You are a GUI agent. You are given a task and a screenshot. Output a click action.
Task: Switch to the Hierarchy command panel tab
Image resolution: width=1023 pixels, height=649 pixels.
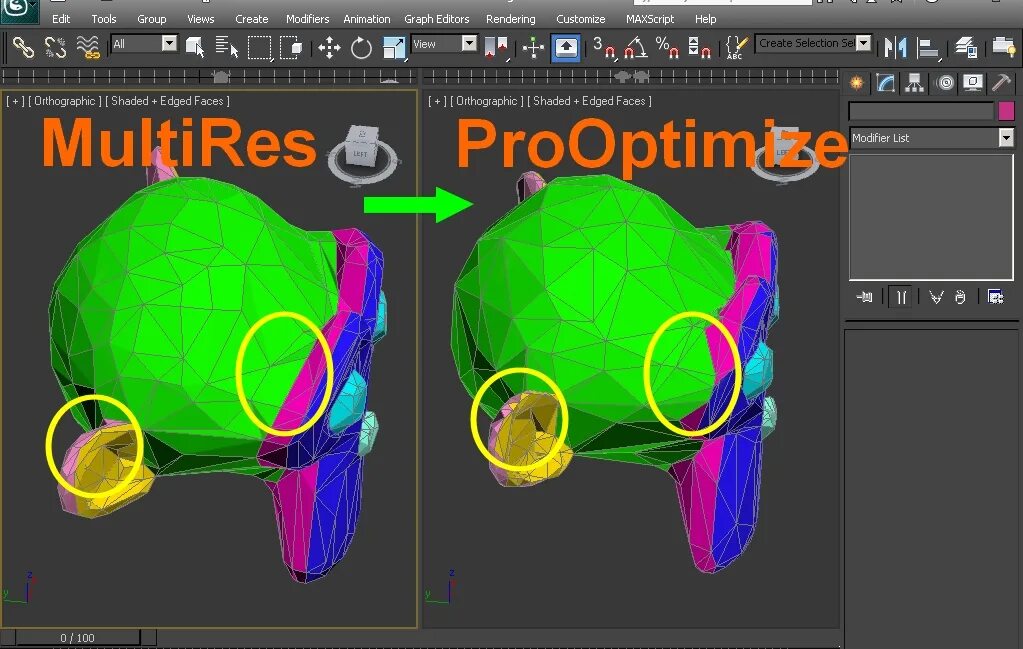[x=915, y=83]
